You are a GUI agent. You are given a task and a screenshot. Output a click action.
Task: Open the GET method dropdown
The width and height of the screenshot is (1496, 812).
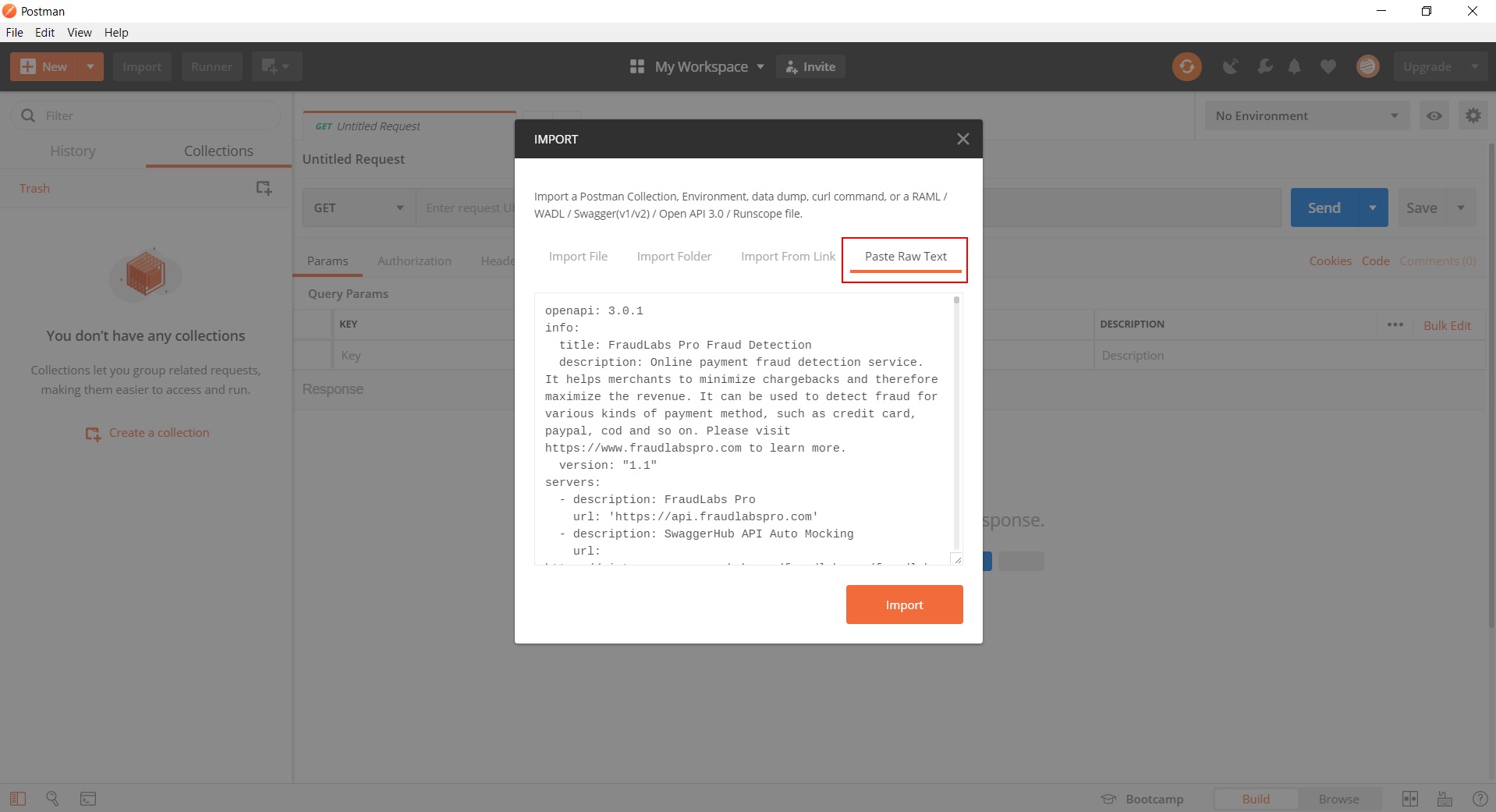coord(359,207)
